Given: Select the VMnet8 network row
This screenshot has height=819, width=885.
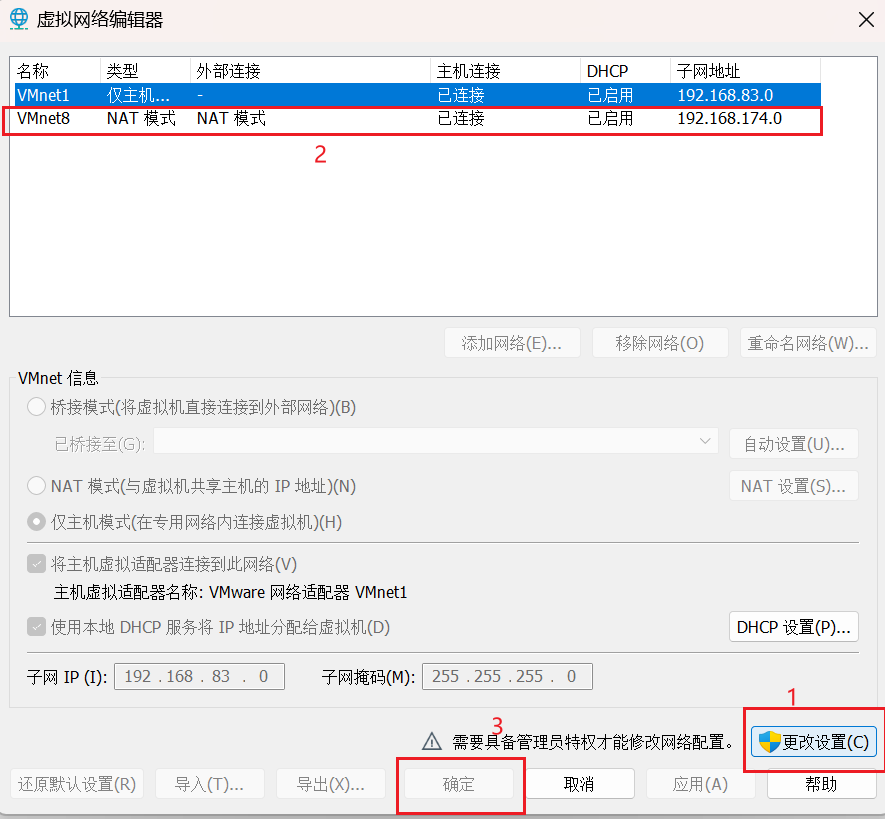Looking at the screenshot, I should [418, 119].
